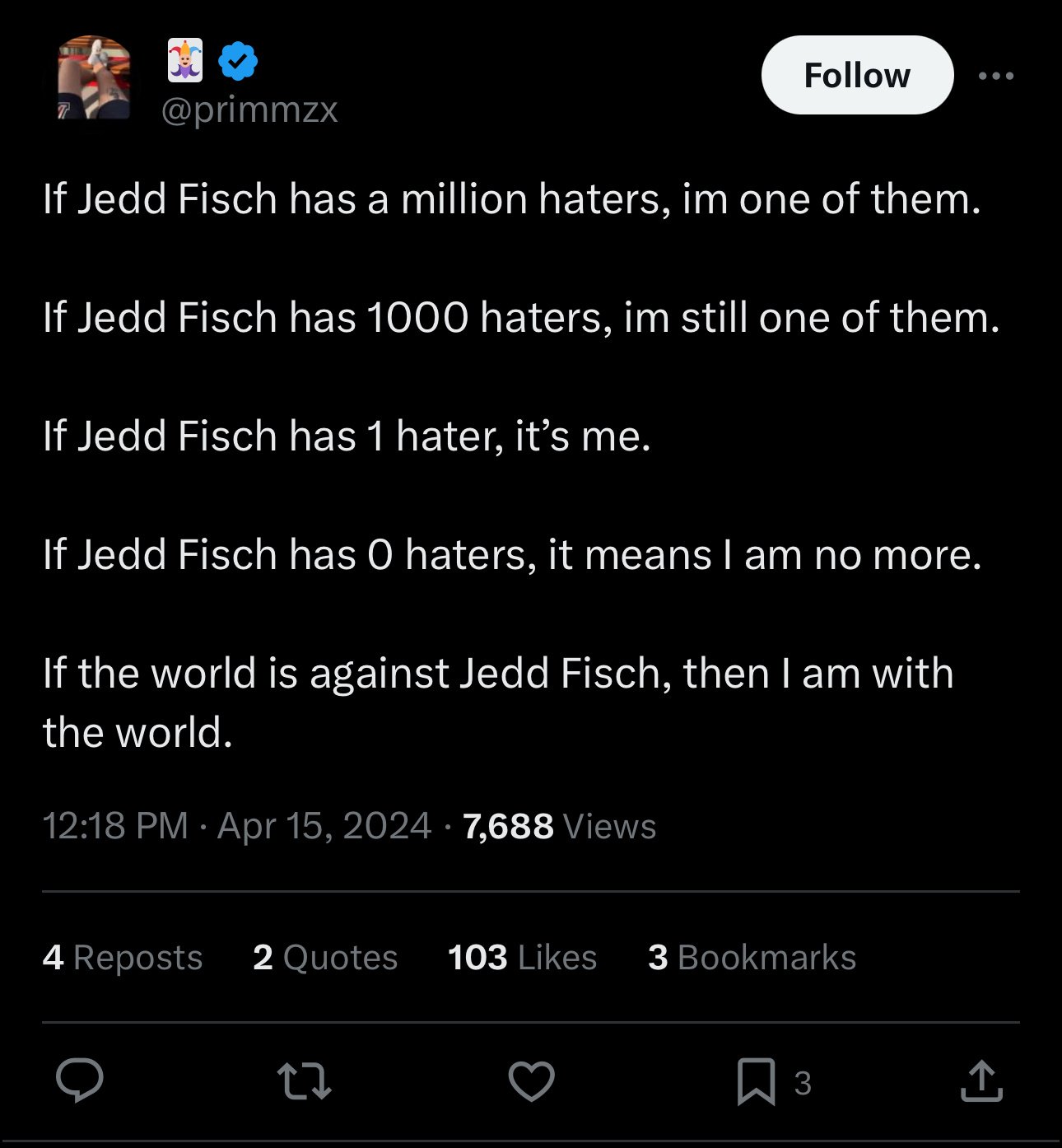Open the 7,688 Views analytics

560,826
